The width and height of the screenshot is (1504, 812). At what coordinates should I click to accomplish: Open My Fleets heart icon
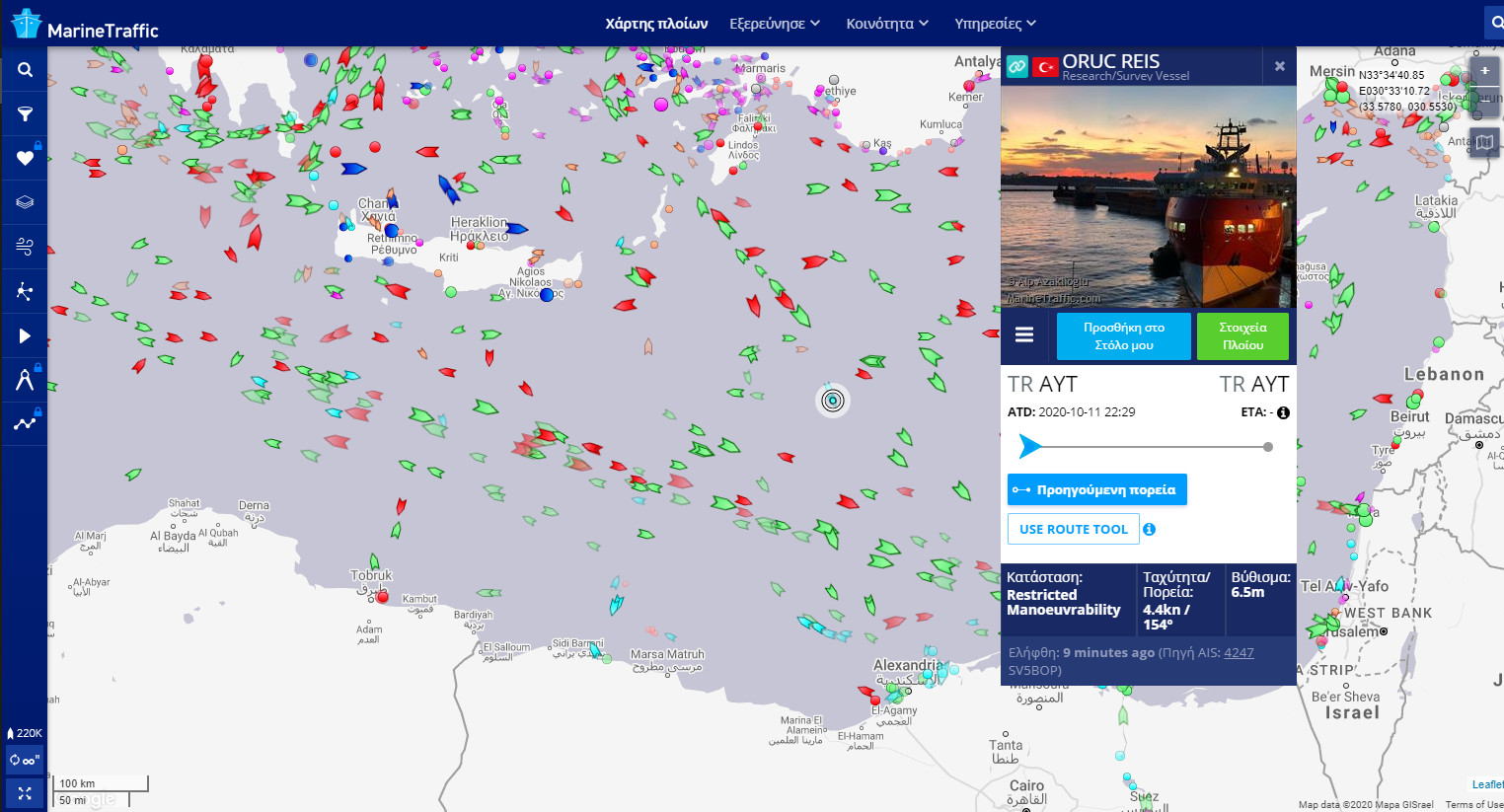[25, 158]
